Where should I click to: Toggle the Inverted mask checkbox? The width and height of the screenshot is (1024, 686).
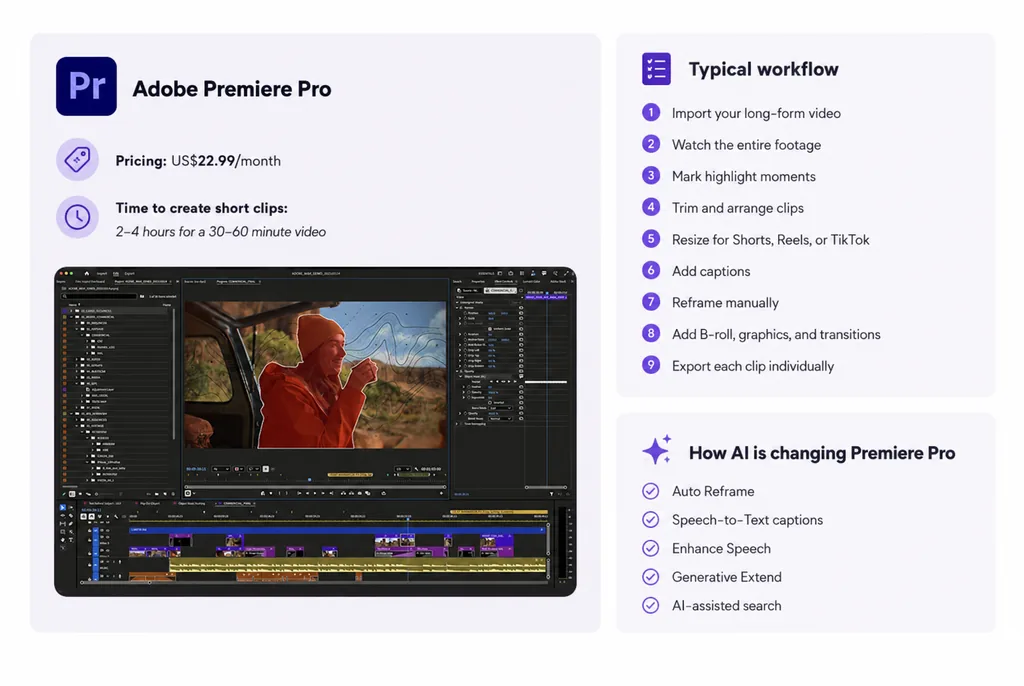[490, 402]
